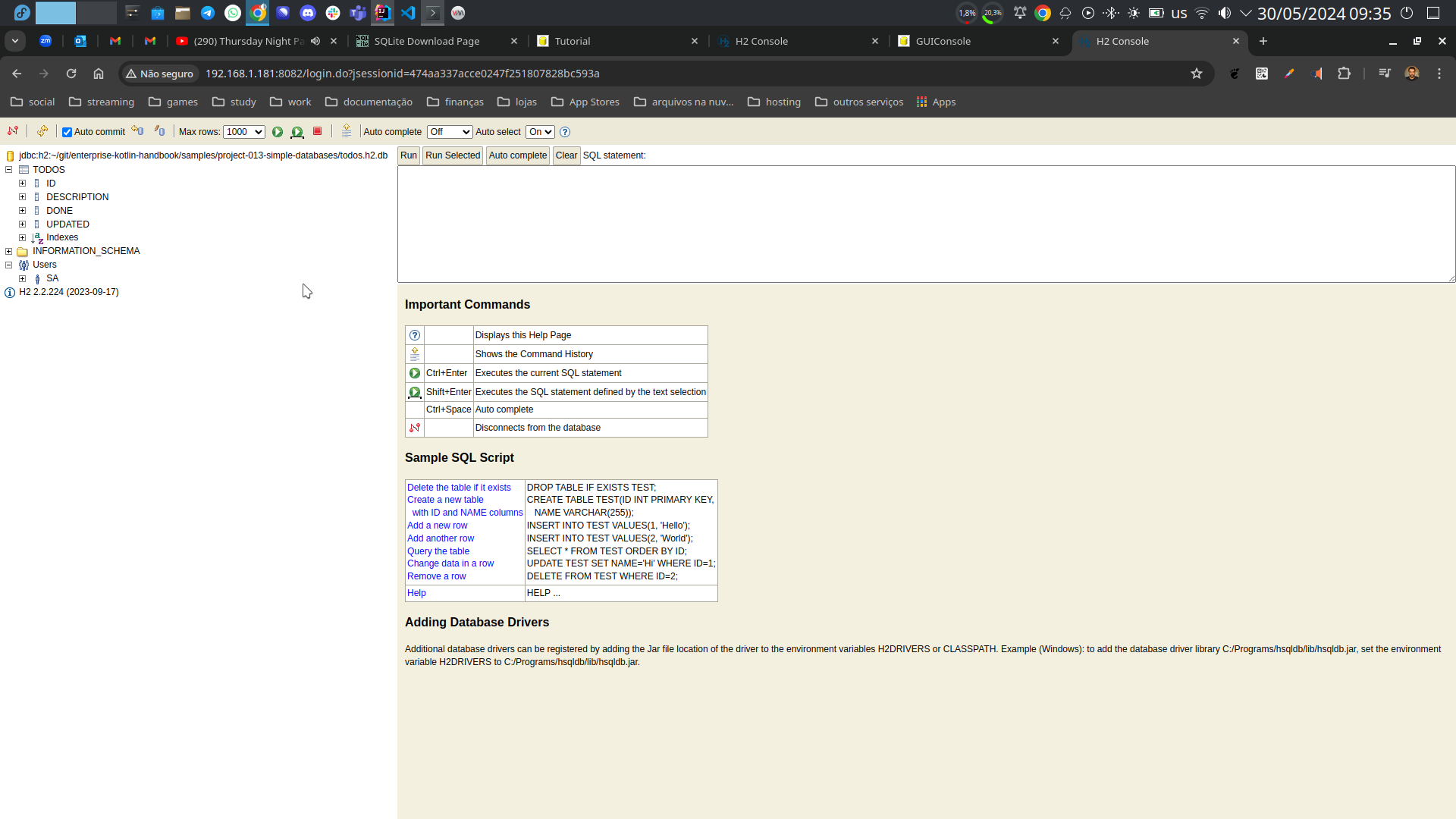Click the blue Help question icon
Viewport: 1456px width, 819px height.
pyautogui.click(x=565, y=132)
